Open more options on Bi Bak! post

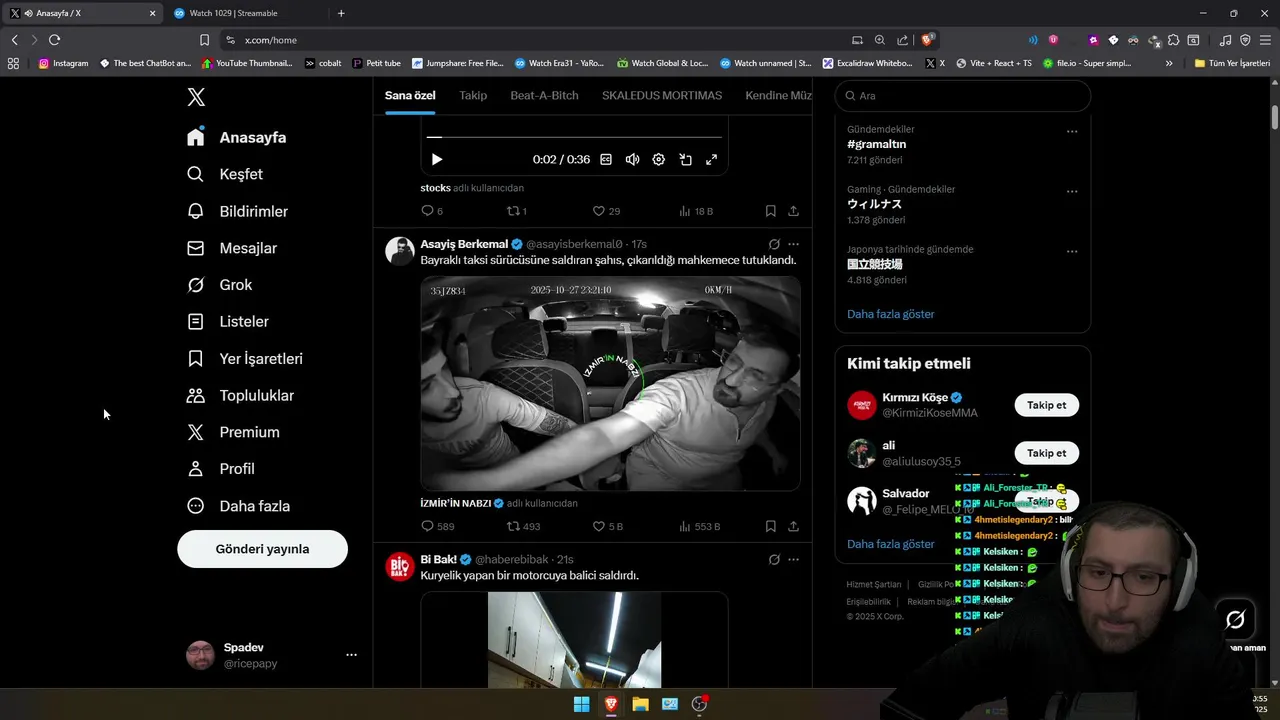pyautogui.click(x=793, y=559)
